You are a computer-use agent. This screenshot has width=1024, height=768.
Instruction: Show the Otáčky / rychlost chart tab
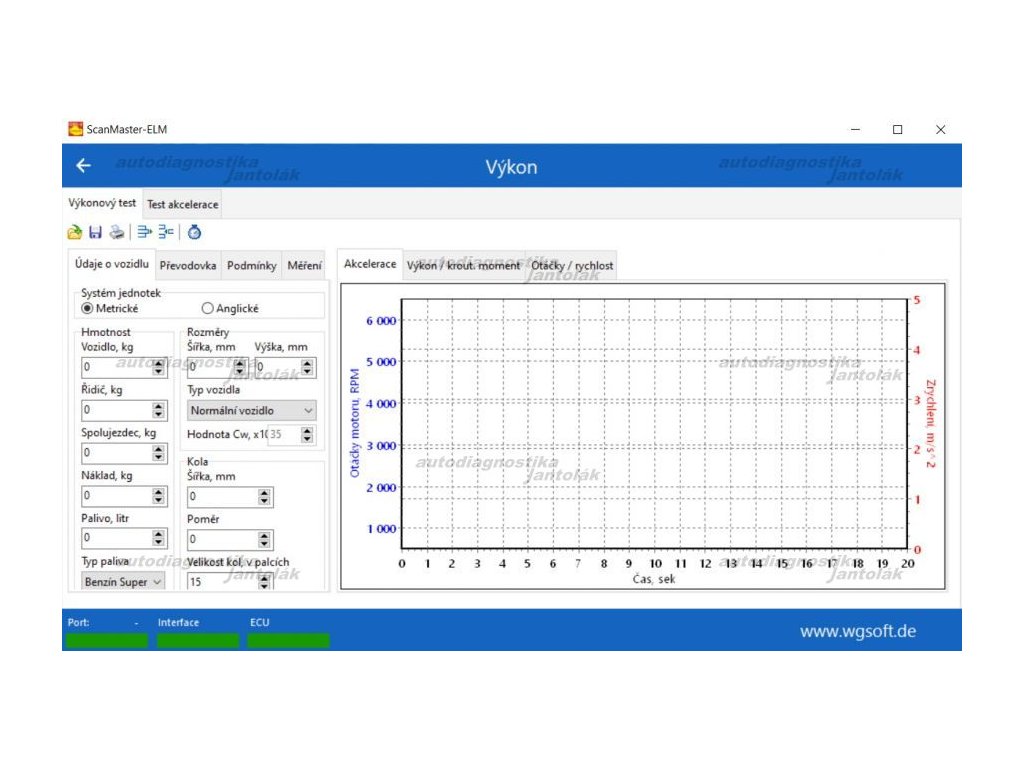tap(572, 266)
